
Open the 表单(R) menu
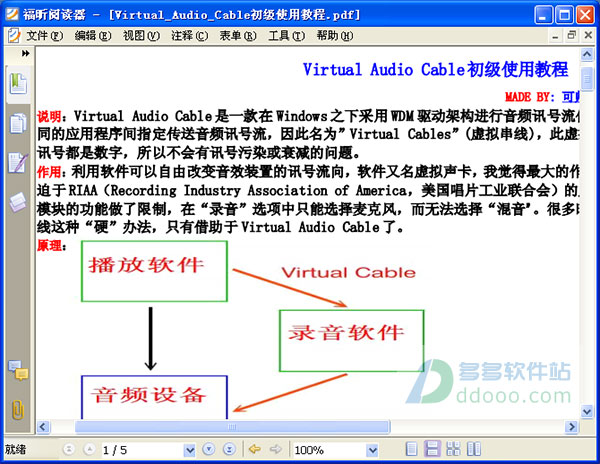(x=238, y=36)
